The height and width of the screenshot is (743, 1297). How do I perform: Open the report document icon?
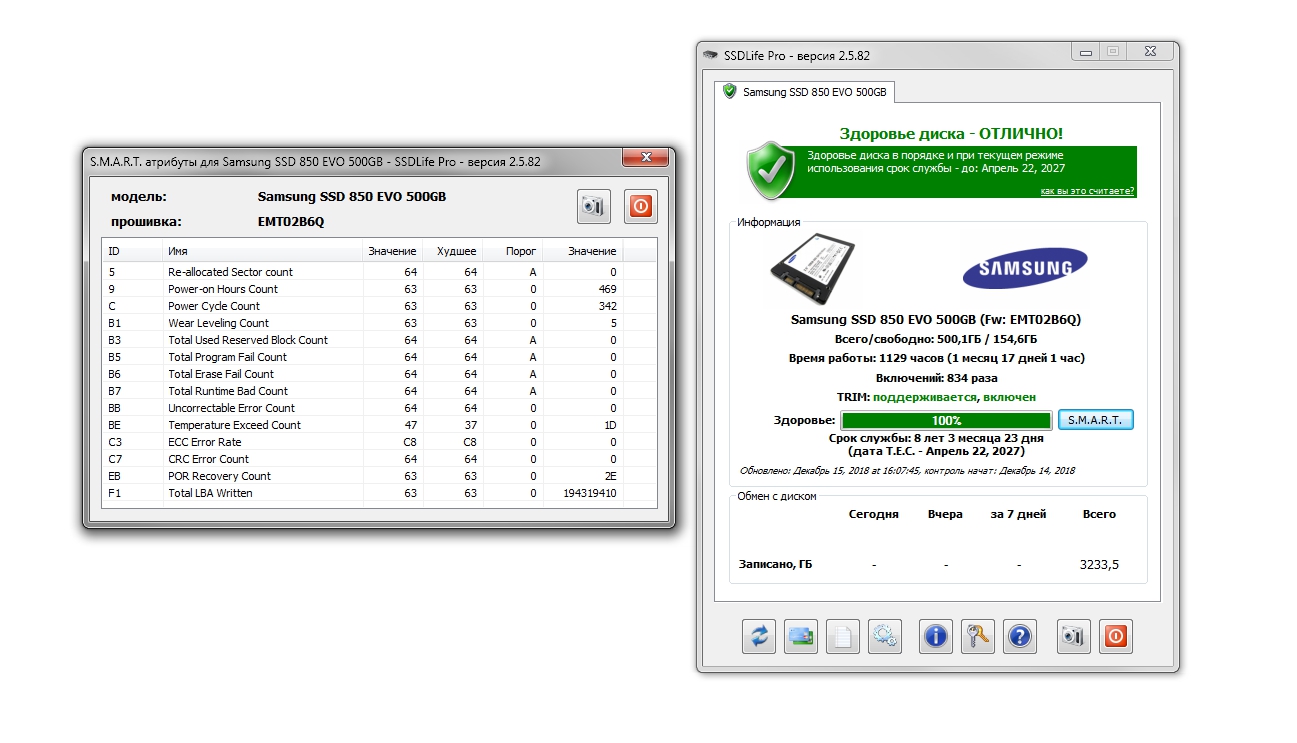(843, 636)
